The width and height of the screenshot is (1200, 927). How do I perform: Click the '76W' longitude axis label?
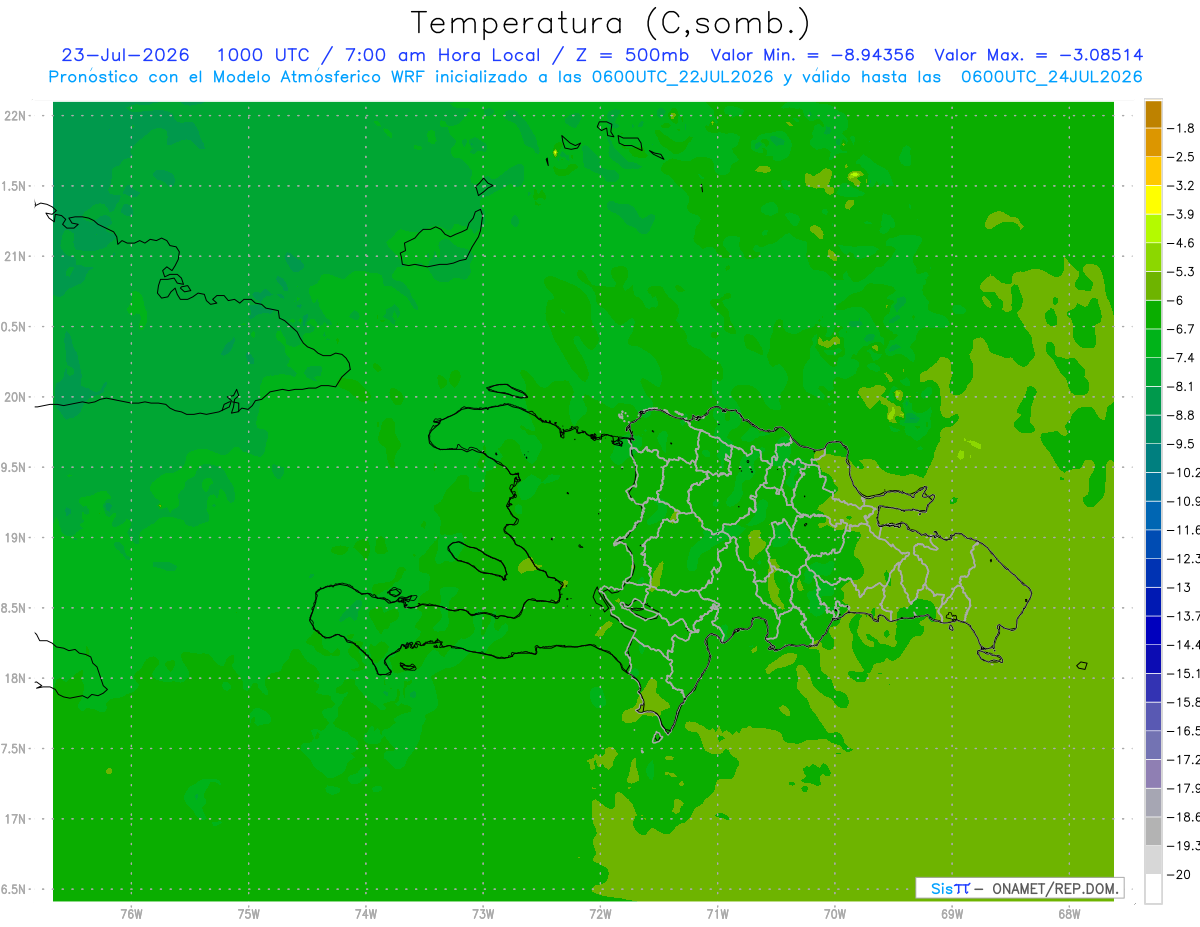coord(131,913)
